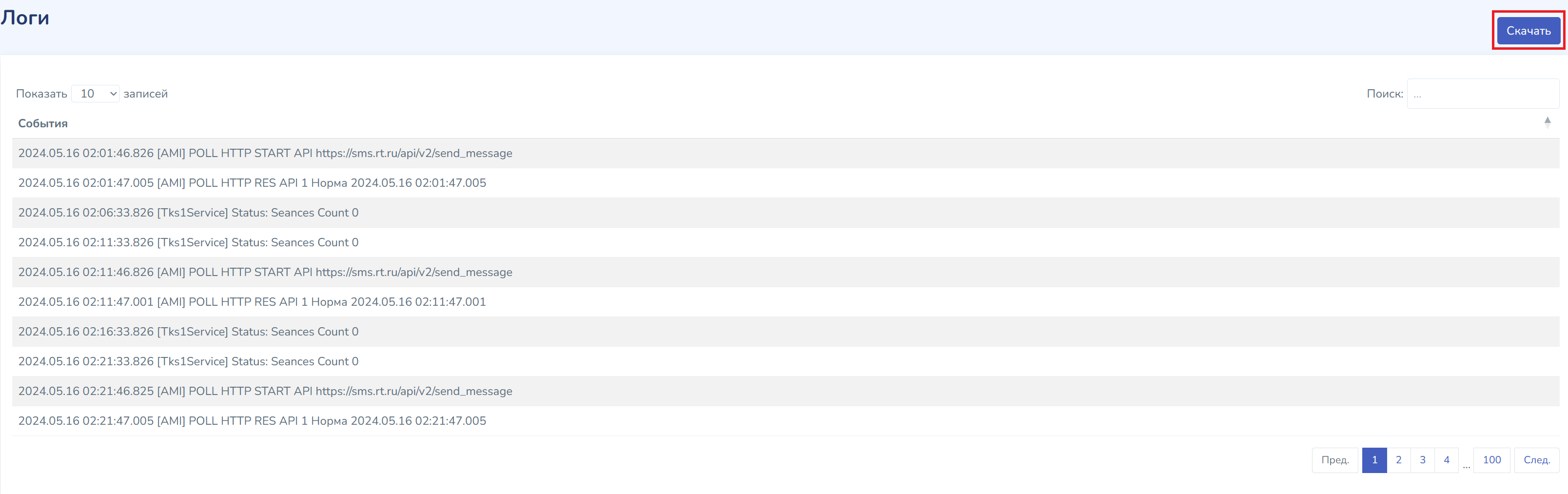Click the След. next page button
The width and height of the screenshot is (1568, 494).
coord(1536,460)
